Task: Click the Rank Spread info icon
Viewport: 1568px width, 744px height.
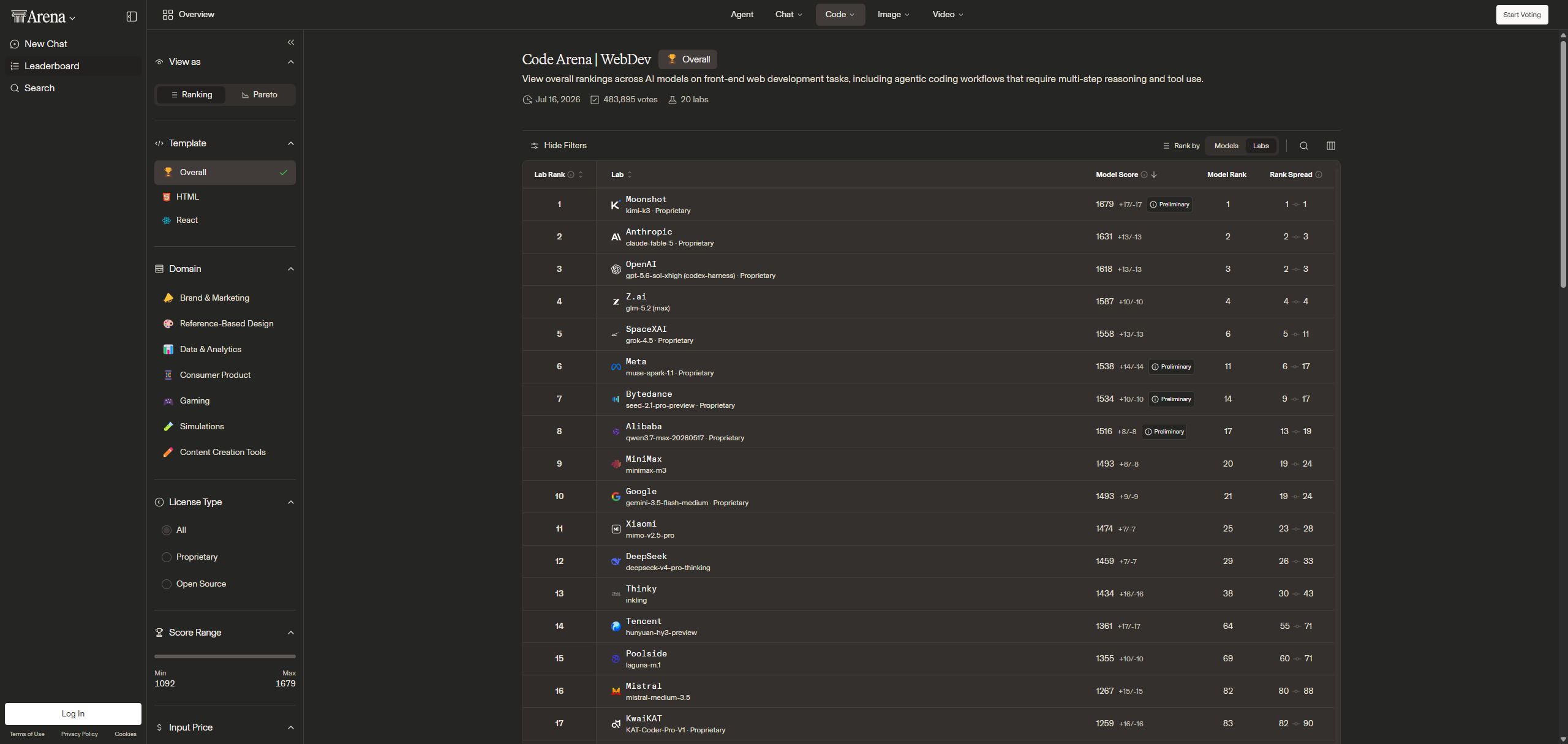Action: pos(1319,175)
